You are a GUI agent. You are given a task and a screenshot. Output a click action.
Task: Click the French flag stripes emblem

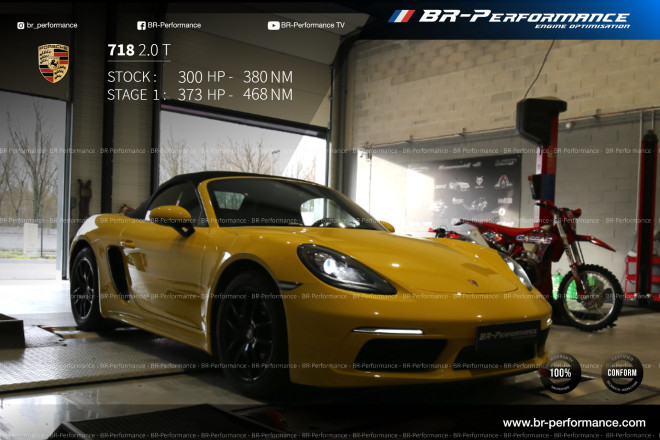pyautogui.click(x=401, y=16)
